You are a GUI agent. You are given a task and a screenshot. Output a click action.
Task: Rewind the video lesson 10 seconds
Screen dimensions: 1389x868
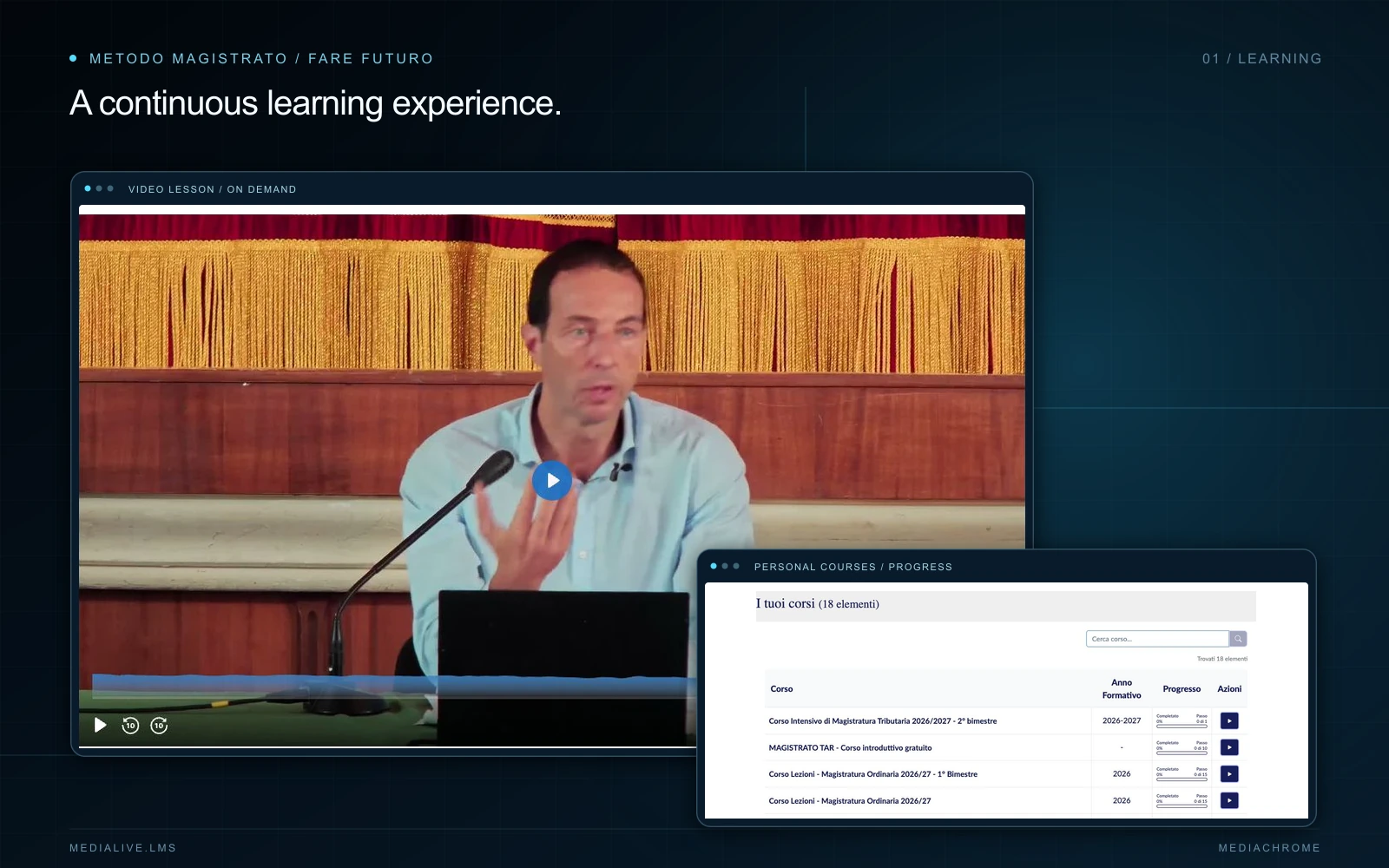(130, 725)
